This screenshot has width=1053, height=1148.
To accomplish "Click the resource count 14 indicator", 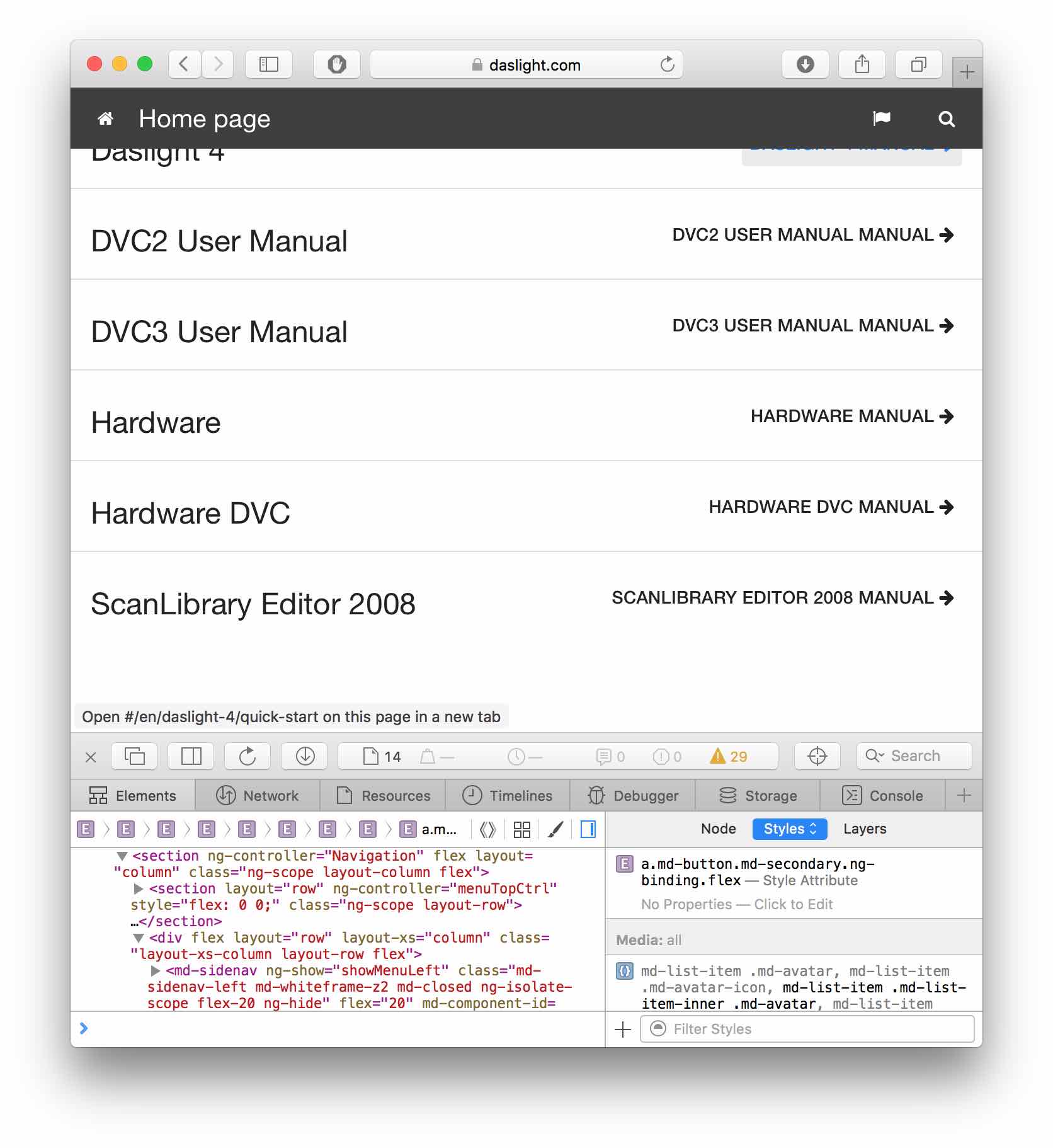I will tap(382, 756).
